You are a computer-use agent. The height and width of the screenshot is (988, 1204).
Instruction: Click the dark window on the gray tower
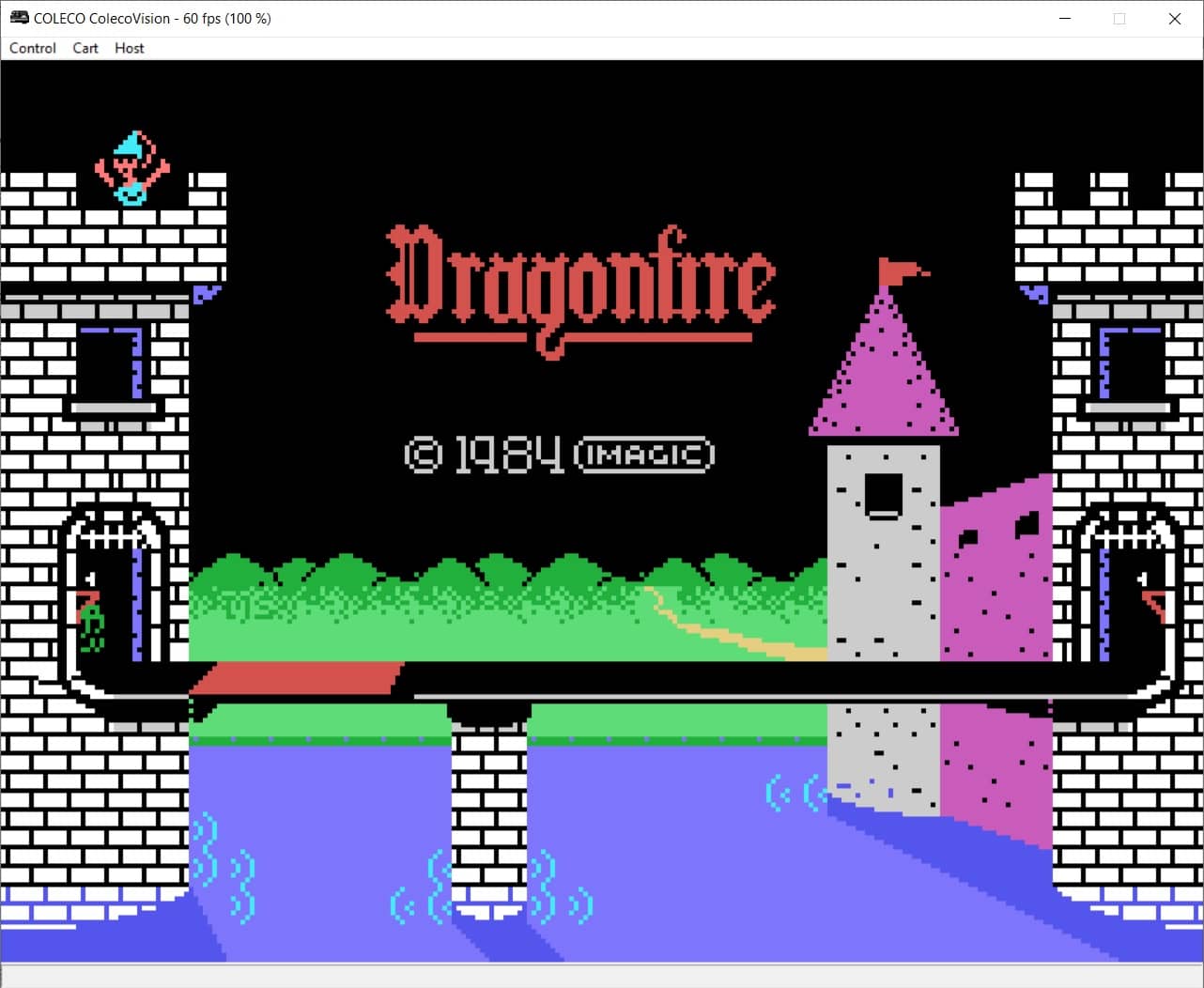point(883,495)
